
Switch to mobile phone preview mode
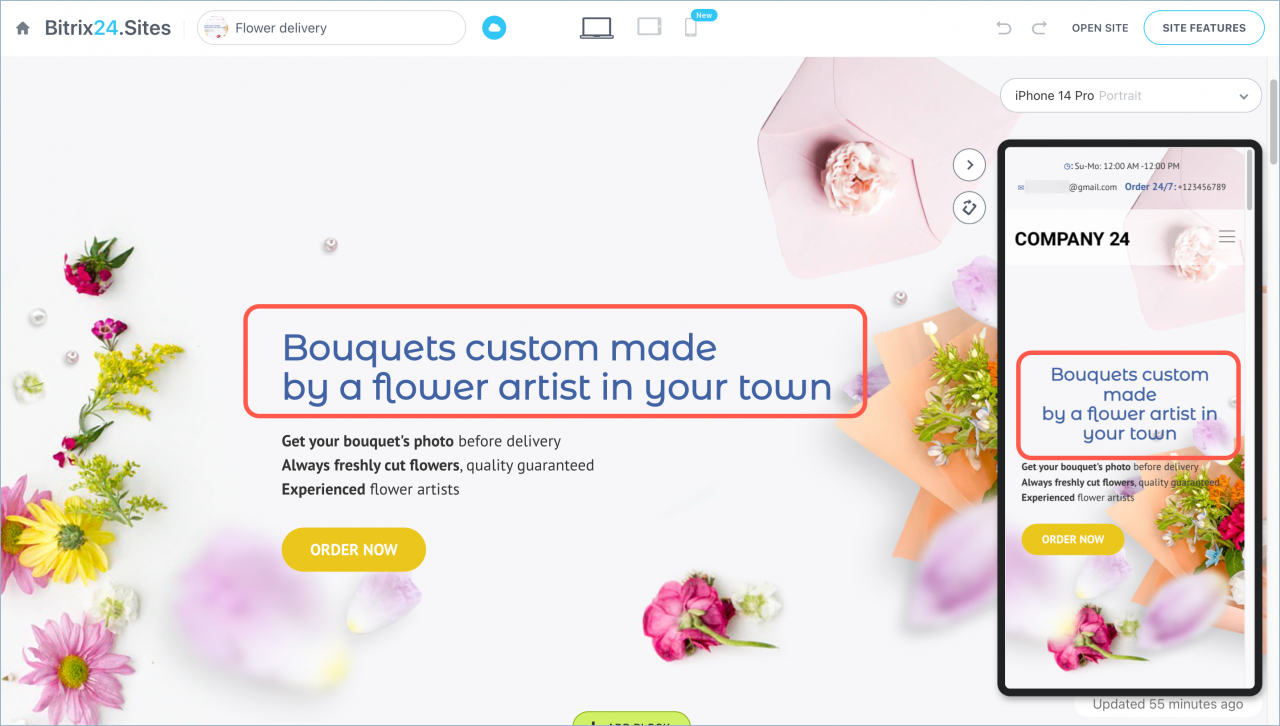point(691,28)
